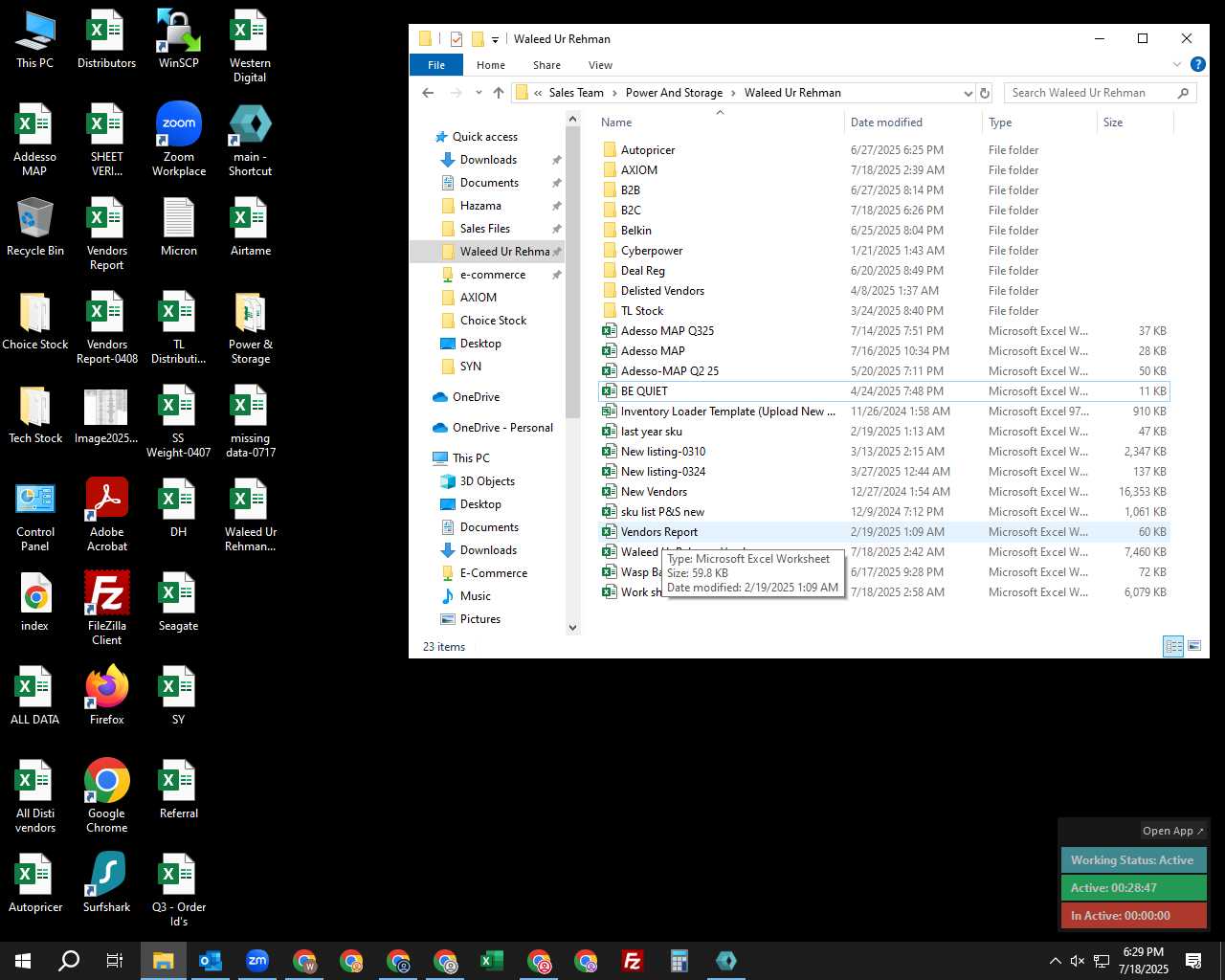This screenshot has height=980, width=1225.
Task: Select the Delisted Vendors folder row
Action: [884, 291]
